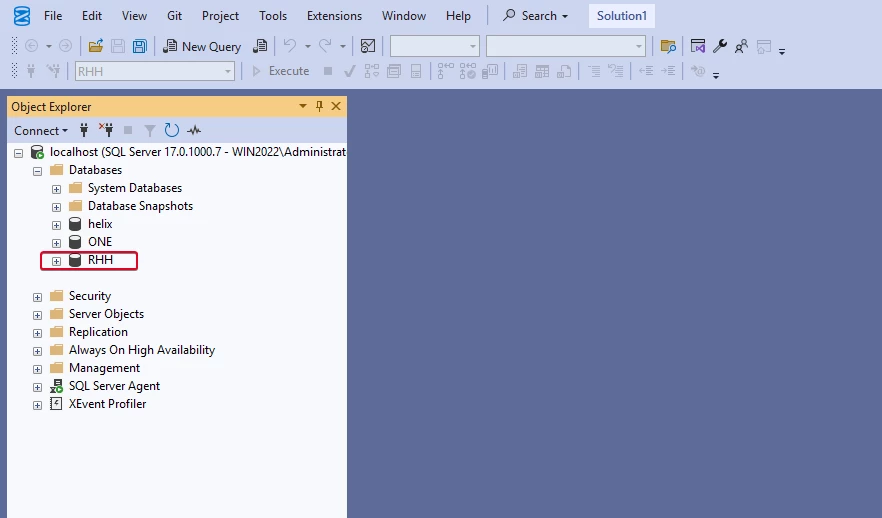Collapse the localhost server node
This screenshot has width=882, height=518.
coord(19,153)
